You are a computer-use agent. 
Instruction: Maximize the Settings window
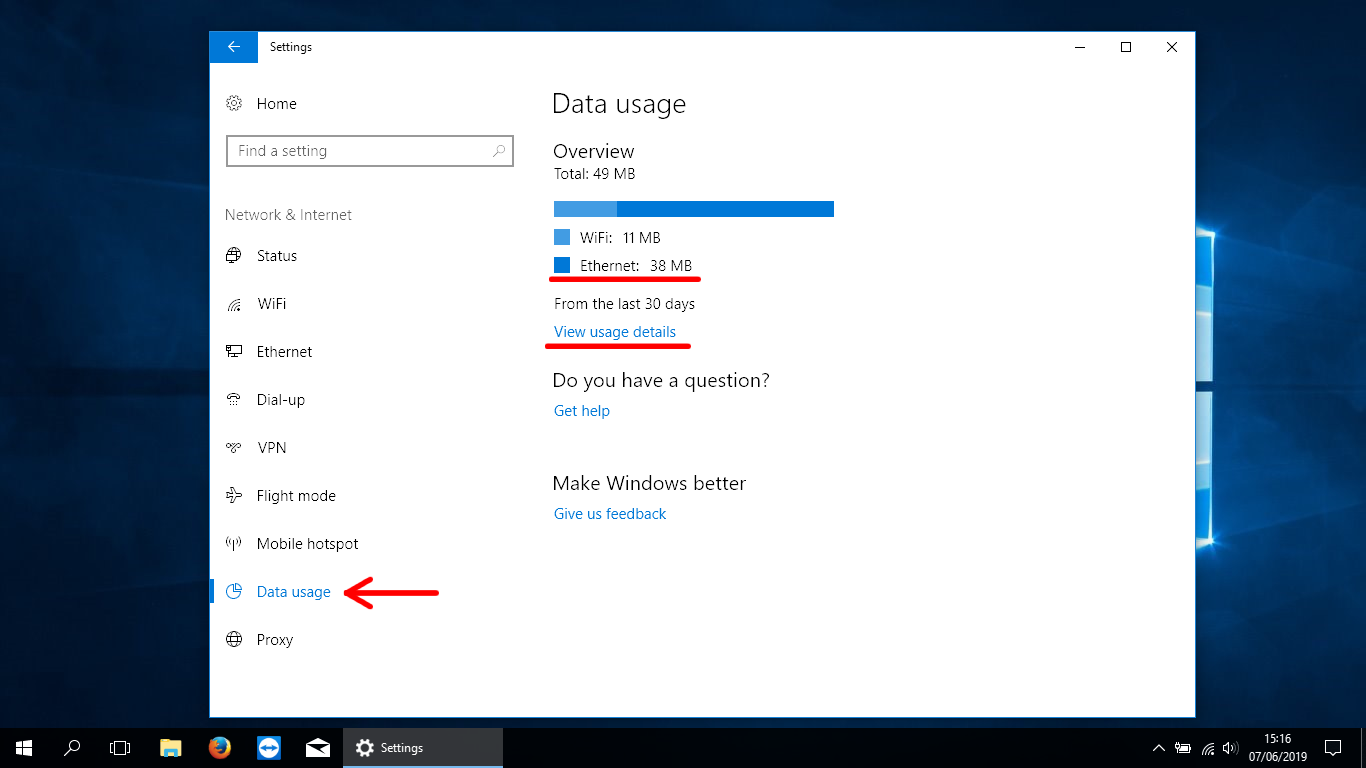pyautogui.click(x=1126, y=47)
